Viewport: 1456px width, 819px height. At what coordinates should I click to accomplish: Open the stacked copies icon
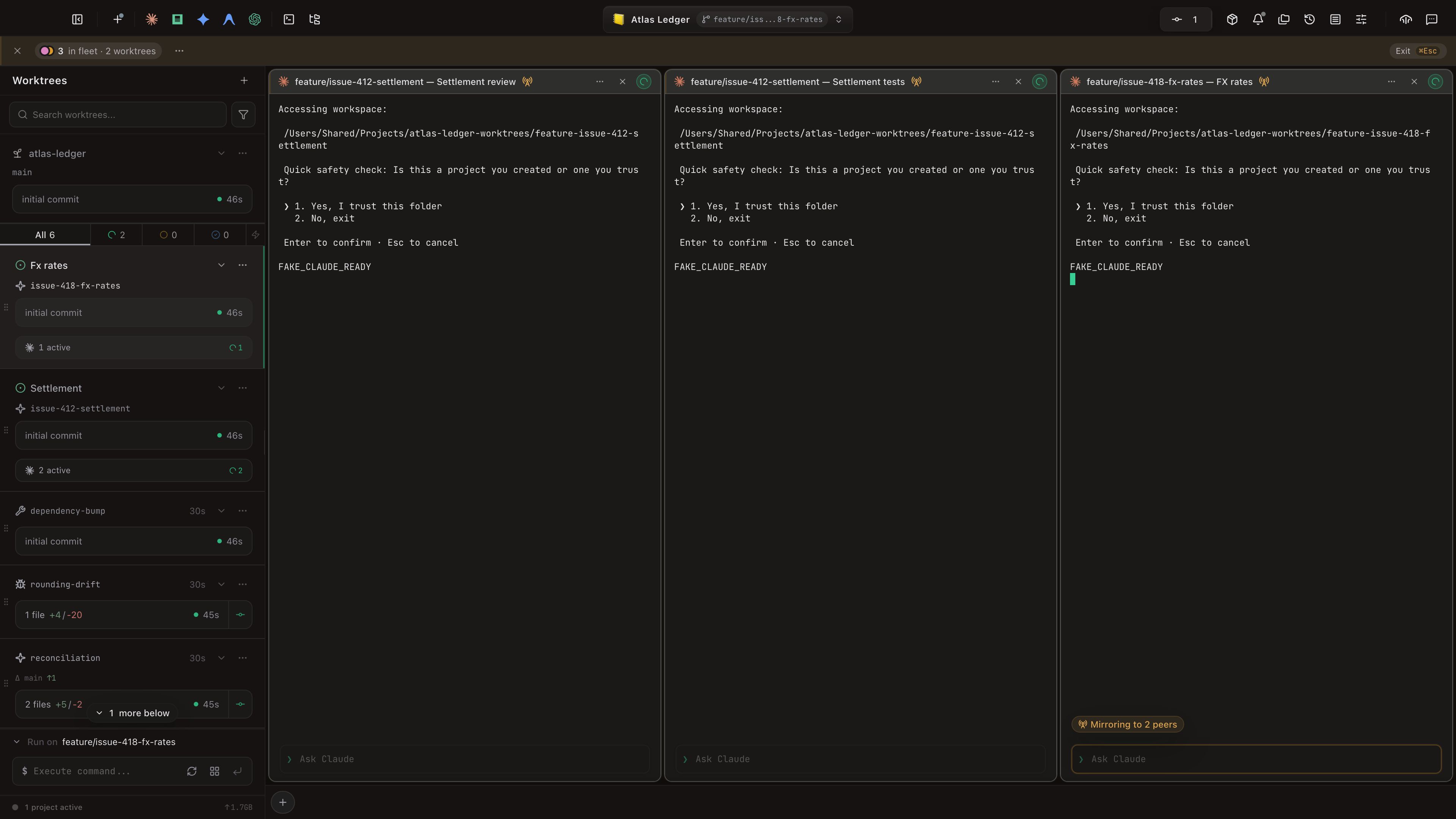(x=1283, y=19)
